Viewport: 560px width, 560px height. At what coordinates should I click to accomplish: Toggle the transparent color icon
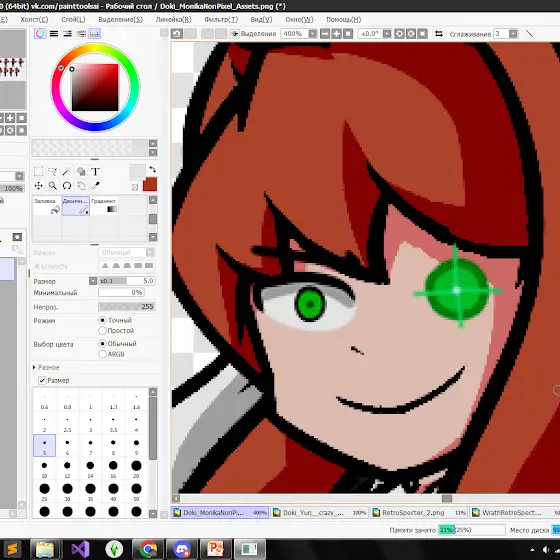pos(135,187)
